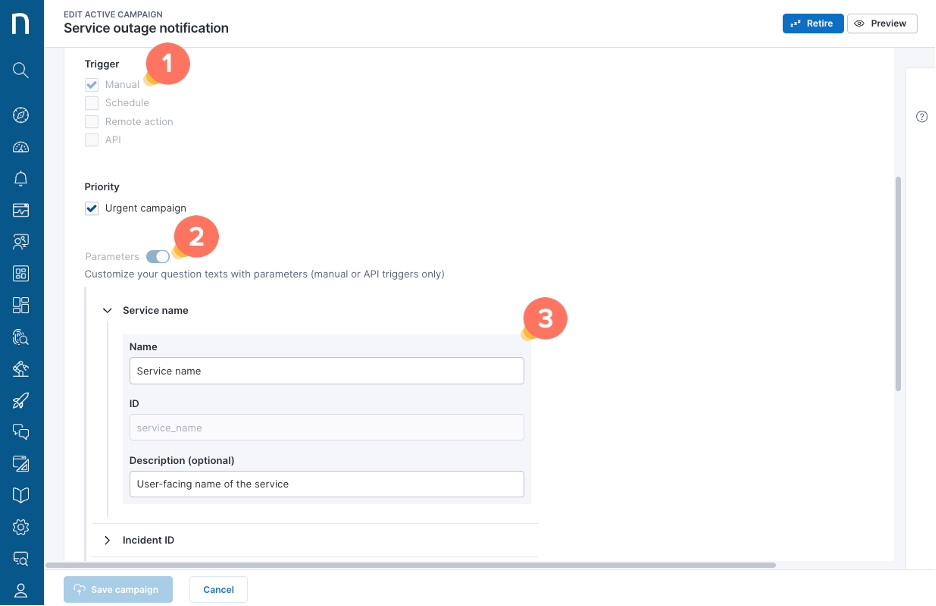Expand the Incident ID section

(107, 540)
